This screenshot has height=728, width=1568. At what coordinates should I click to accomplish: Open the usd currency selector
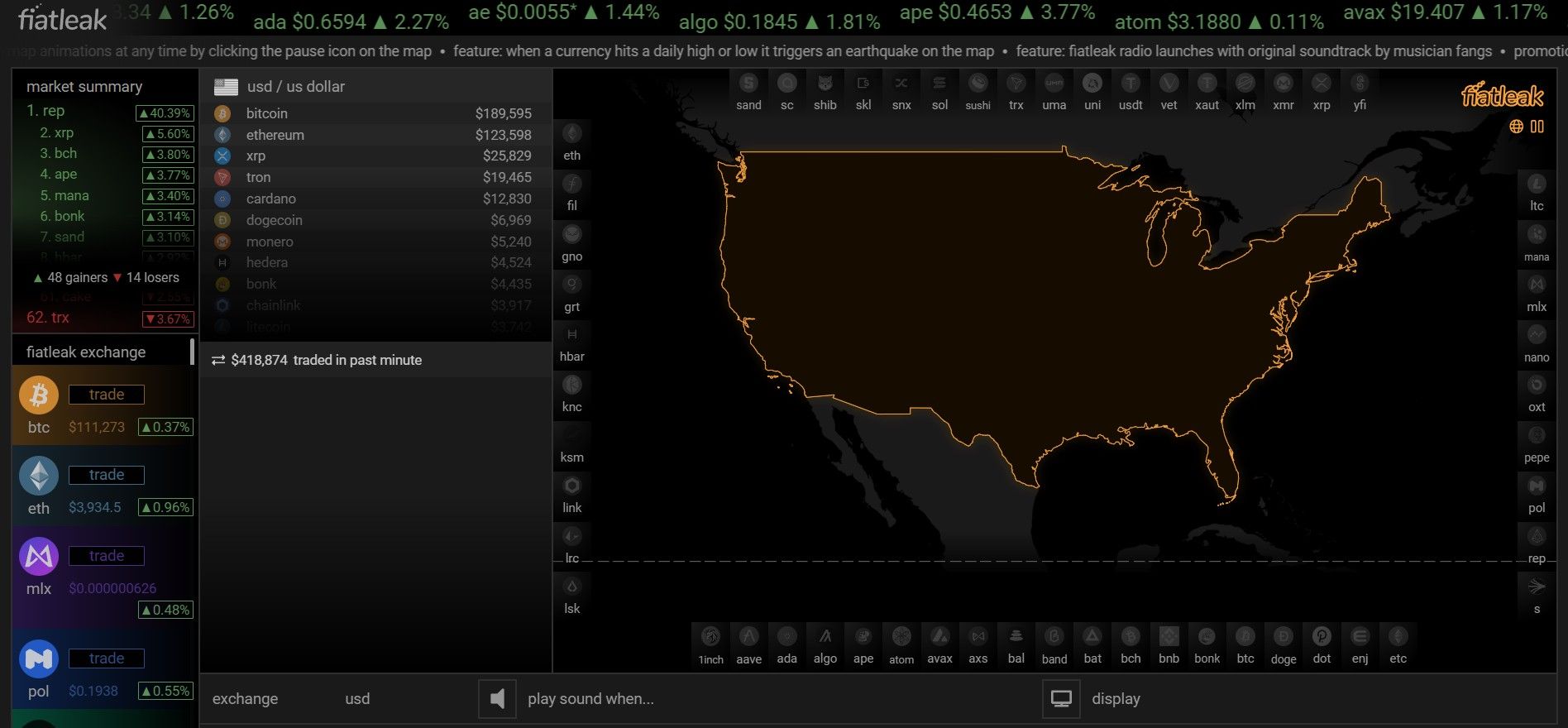(356, 699)
